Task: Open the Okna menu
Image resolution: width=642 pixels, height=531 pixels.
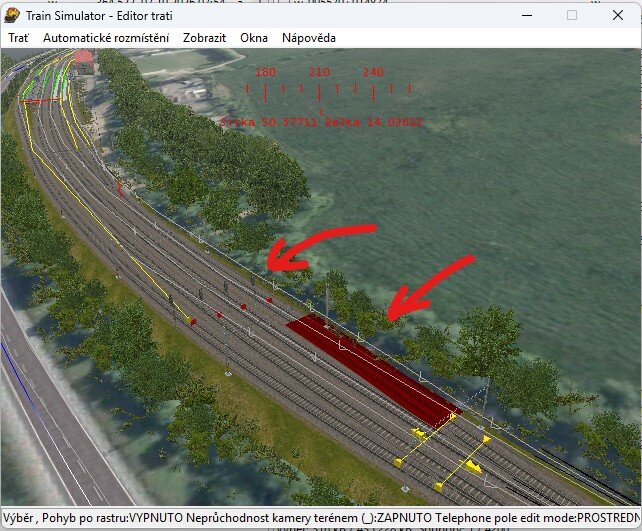Action: click(x=254, y=38)
